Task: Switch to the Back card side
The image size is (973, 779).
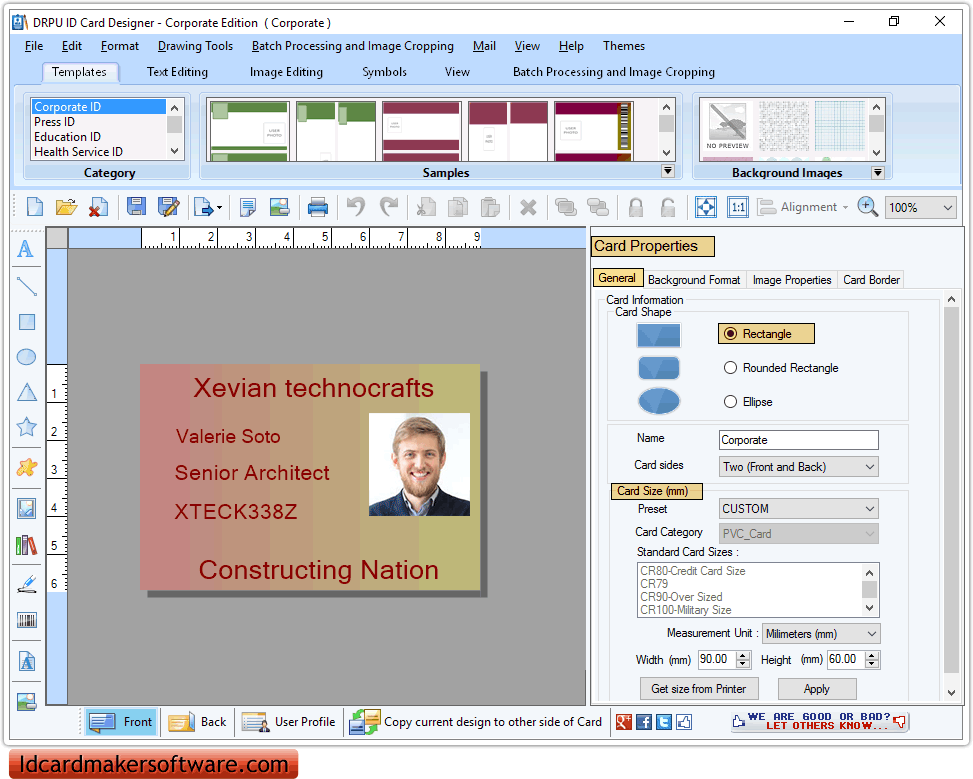Action: (197, 722)
